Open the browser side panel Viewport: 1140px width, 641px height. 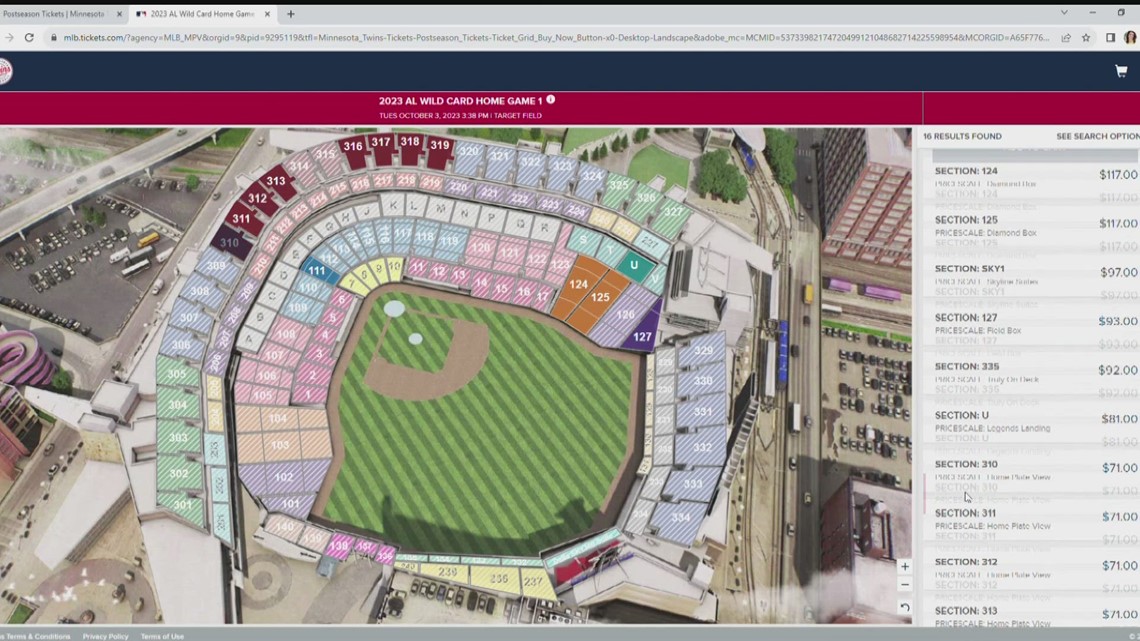point(1110,38)
